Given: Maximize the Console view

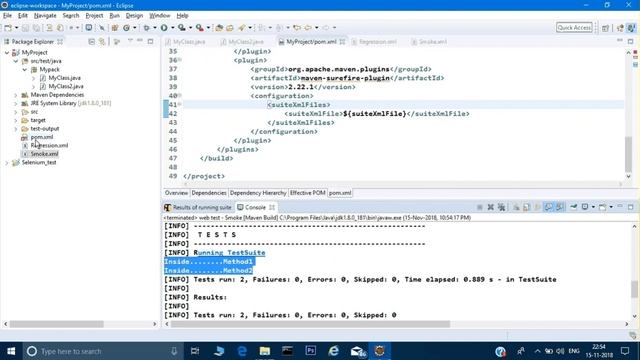Looking at the screenshot, I should pos(631,207).
